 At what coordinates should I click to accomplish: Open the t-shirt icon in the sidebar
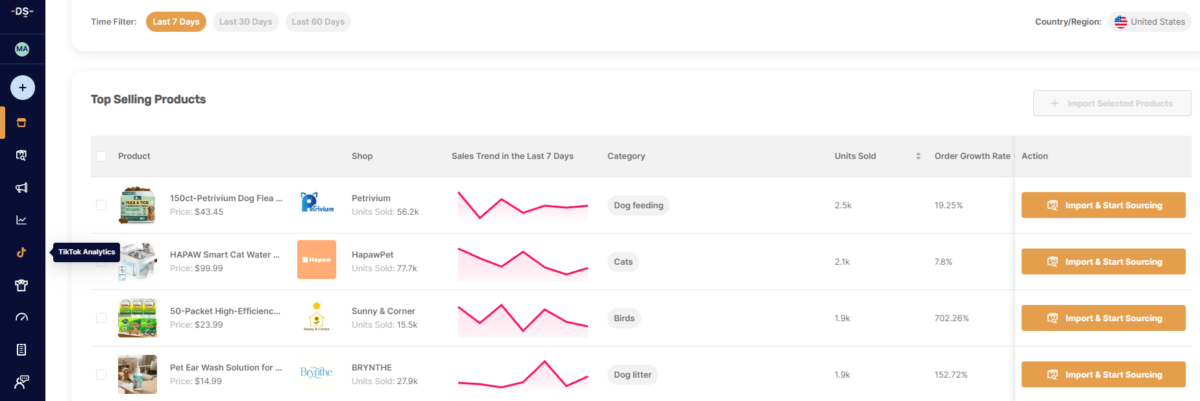(22, 285)
